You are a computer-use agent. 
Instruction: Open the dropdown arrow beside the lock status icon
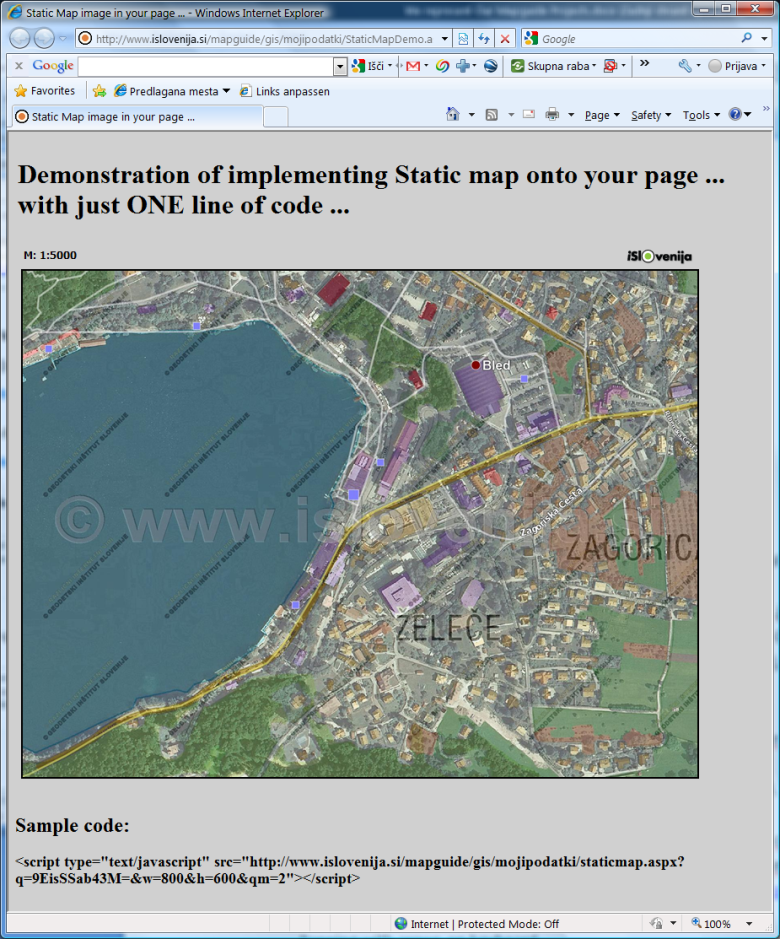(673, 923)
